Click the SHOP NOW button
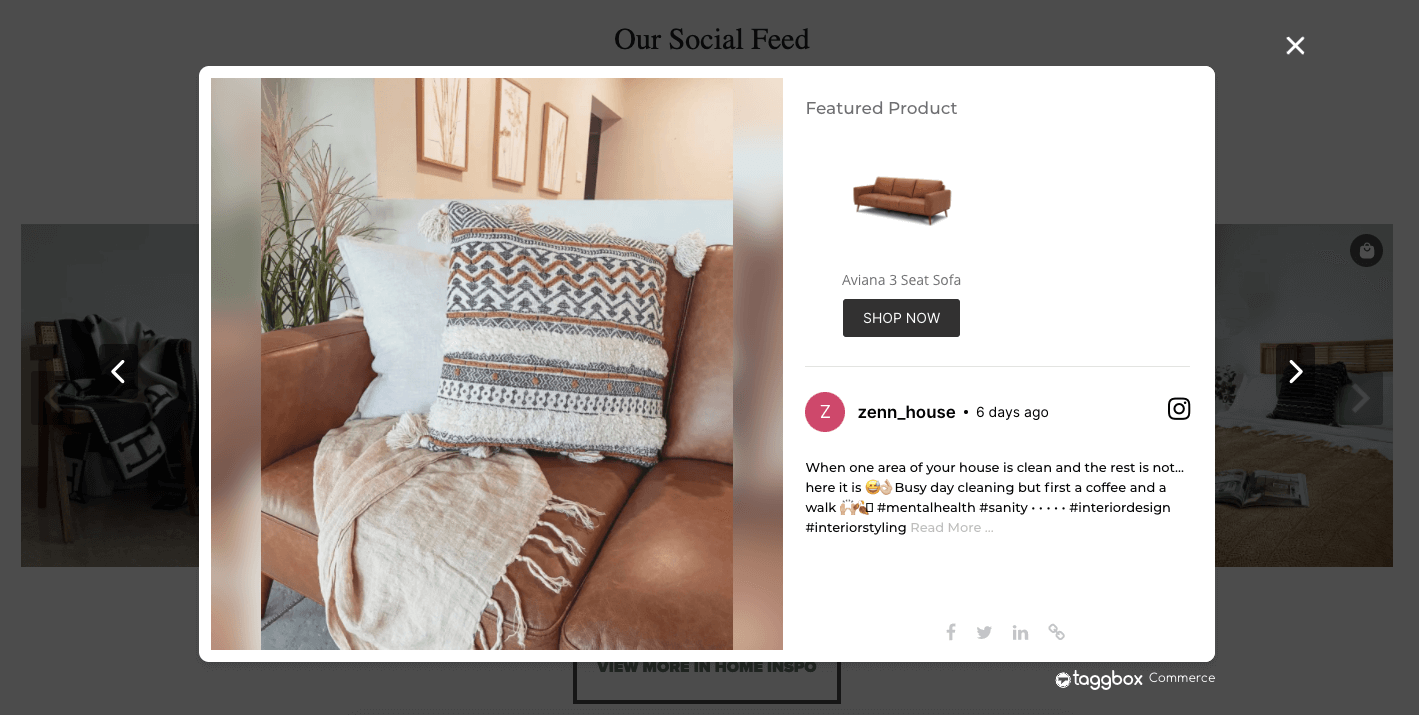 click(x=901, y=318)
